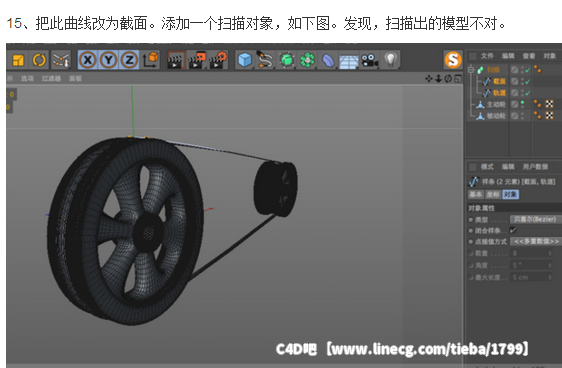Open Object Manager 对象 menu
The image size is (562, 368).
click(x=549, y=56)
